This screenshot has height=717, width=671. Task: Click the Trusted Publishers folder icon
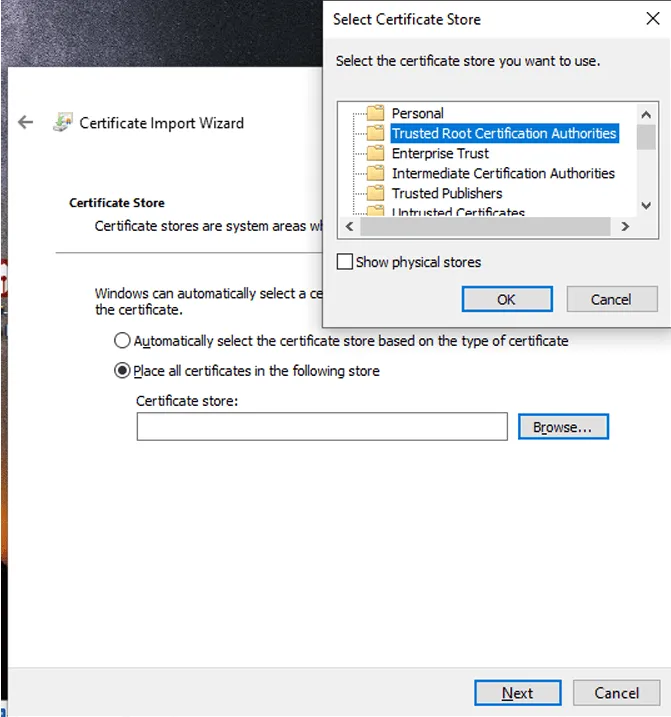(x=376, y=193)
